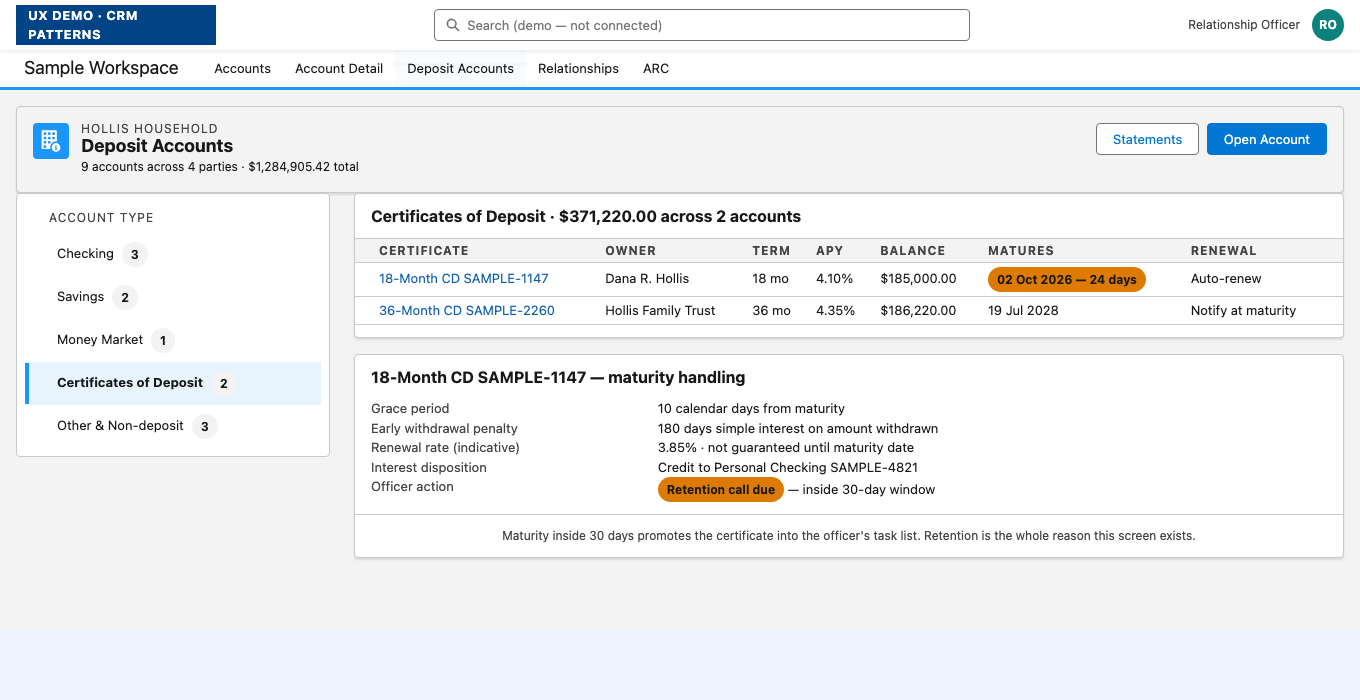Click the 18 mo term cell
Image resolution: width=1360 pixels, height=700 pixels.
[x=770, y=279]
